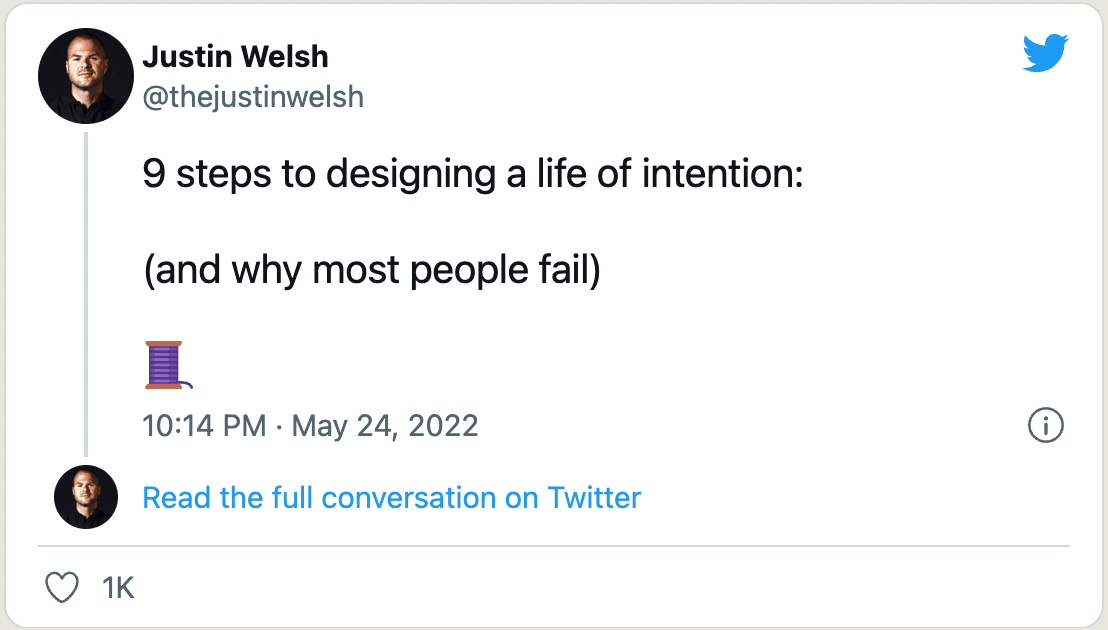Viewport: 1108px width, 630px height.
Task: Click the small avatar beside the conversation link
Action: (x=86, y=497)
